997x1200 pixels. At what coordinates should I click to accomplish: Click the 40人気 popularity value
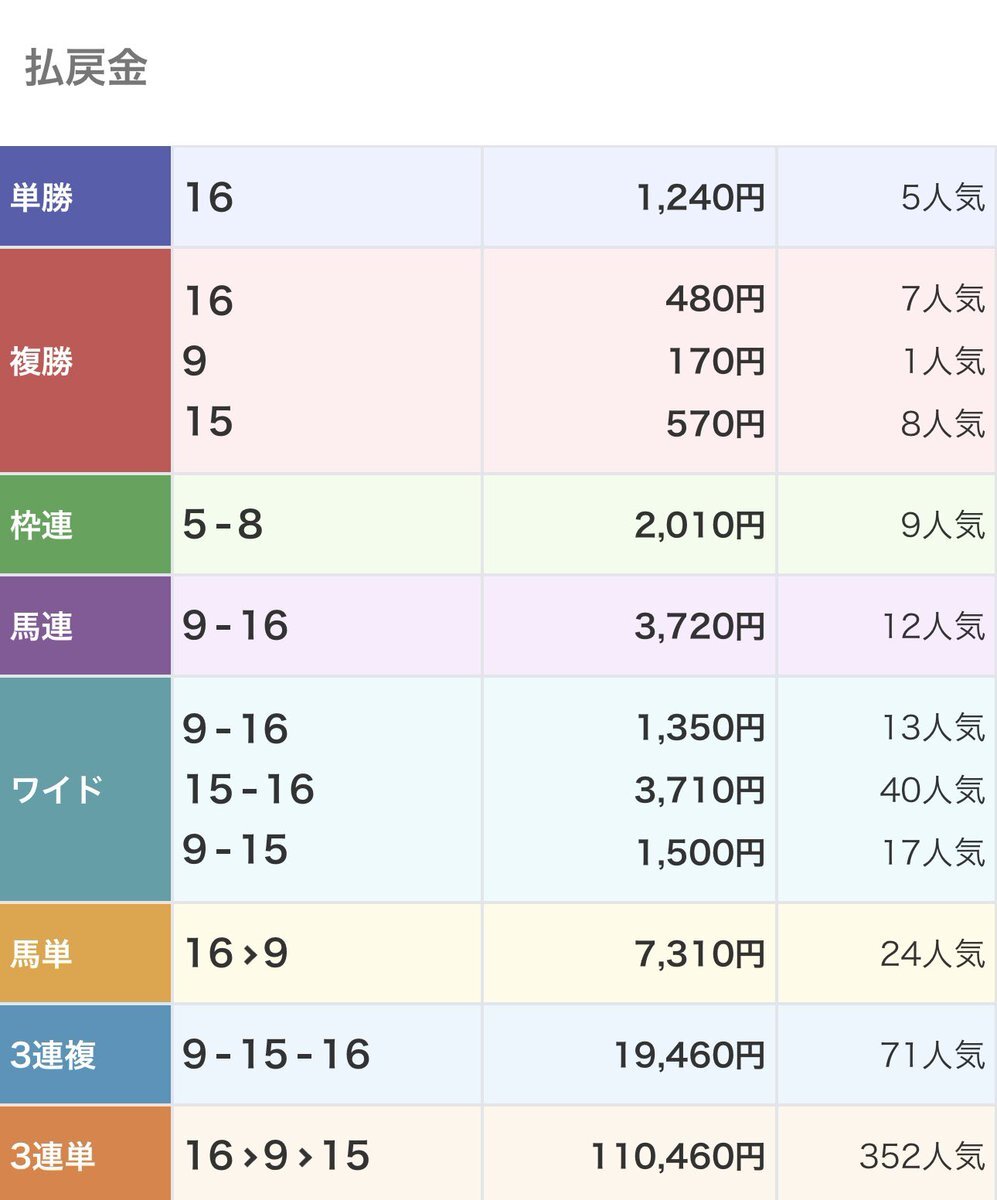tap(932, 791)
